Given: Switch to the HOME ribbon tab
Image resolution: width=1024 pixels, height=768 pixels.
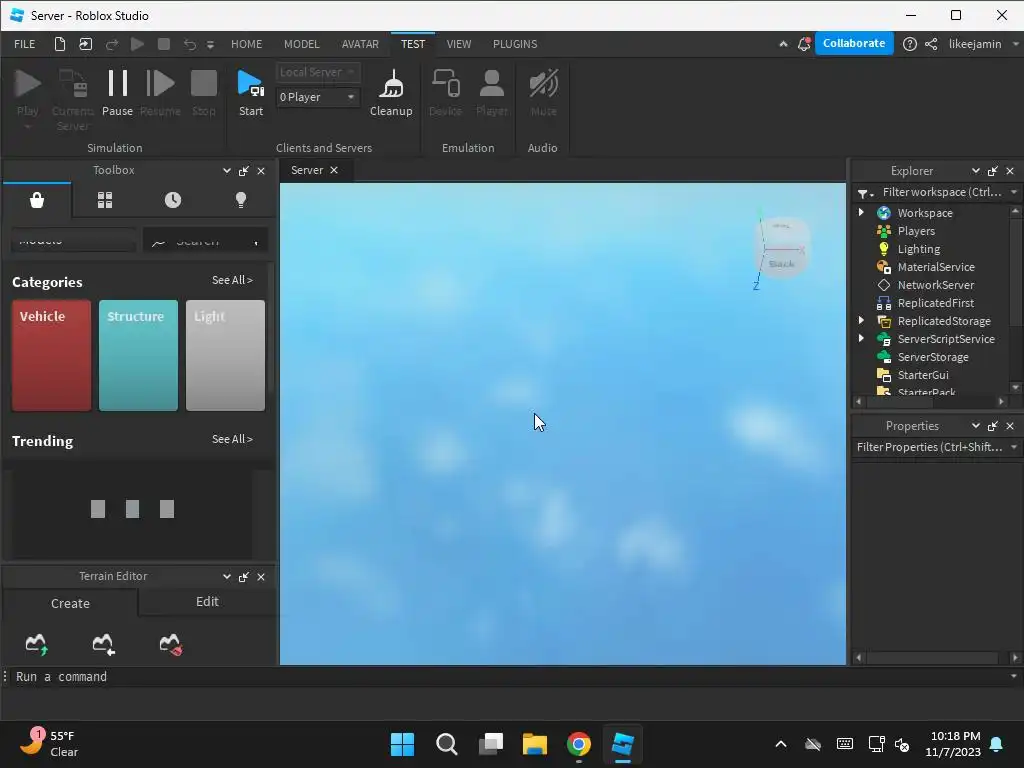Looking at the screenshot, I should (x=246, y=44).
